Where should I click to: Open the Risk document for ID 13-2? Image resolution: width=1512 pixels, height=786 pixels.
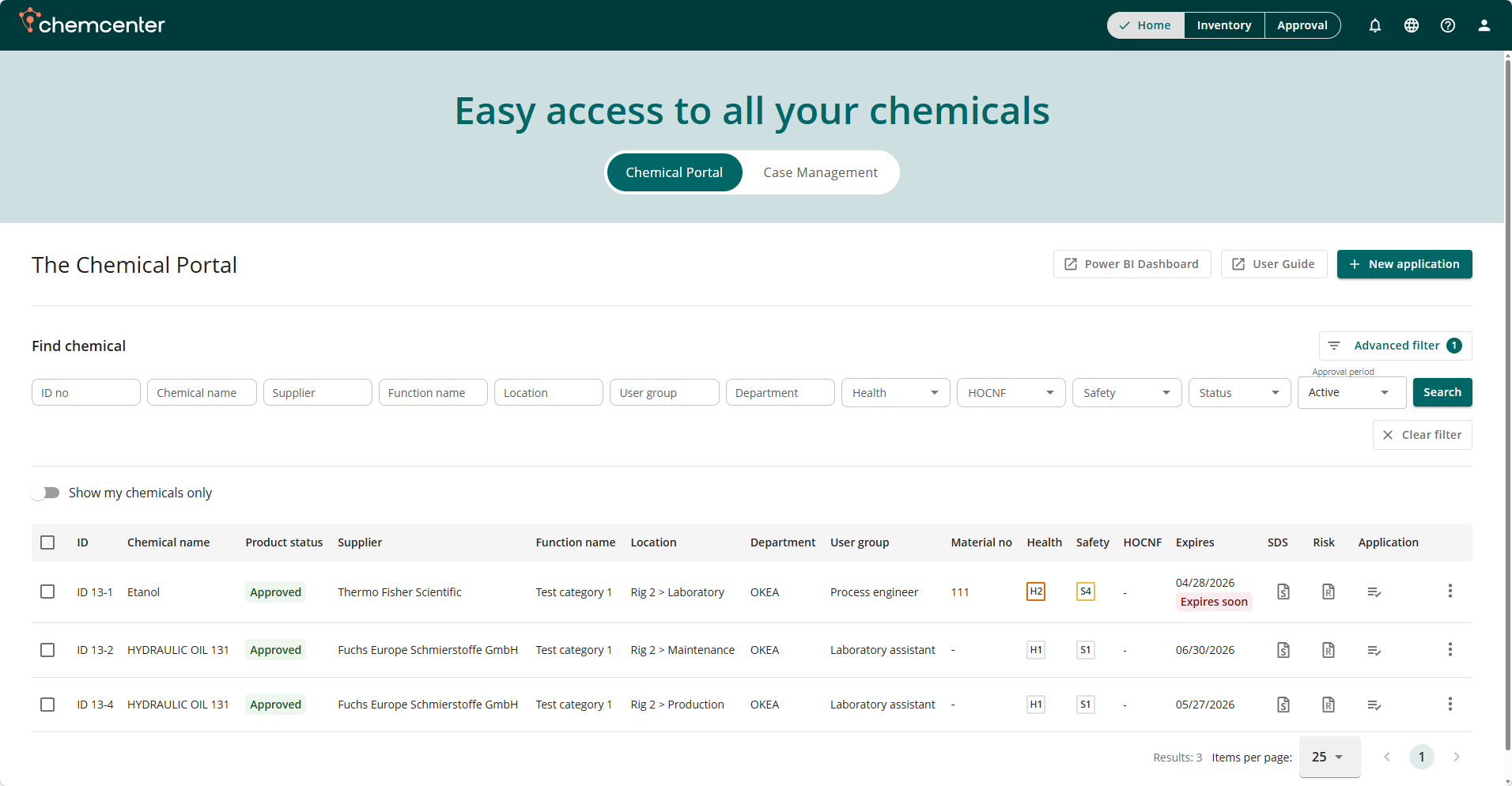coord(1329,650)
